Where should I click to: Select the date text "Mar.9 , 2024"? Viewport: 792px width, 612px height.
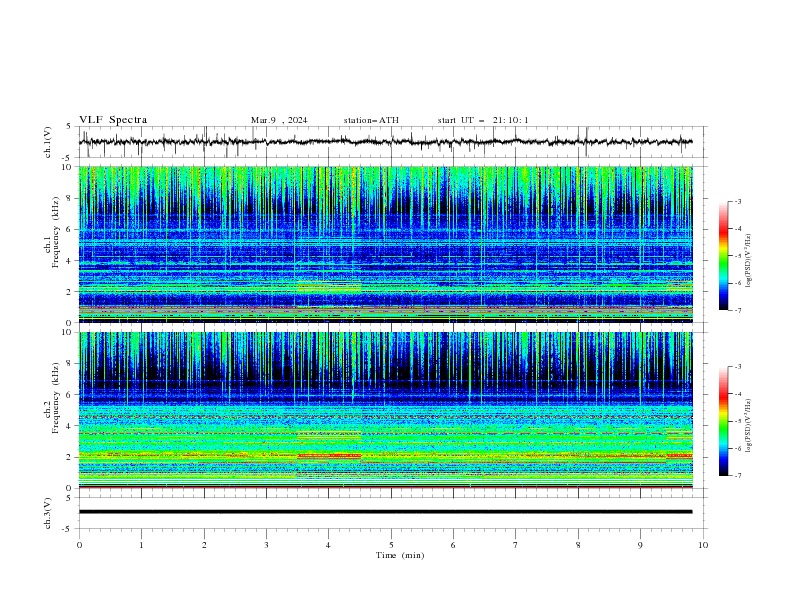(x=279, y=120)
